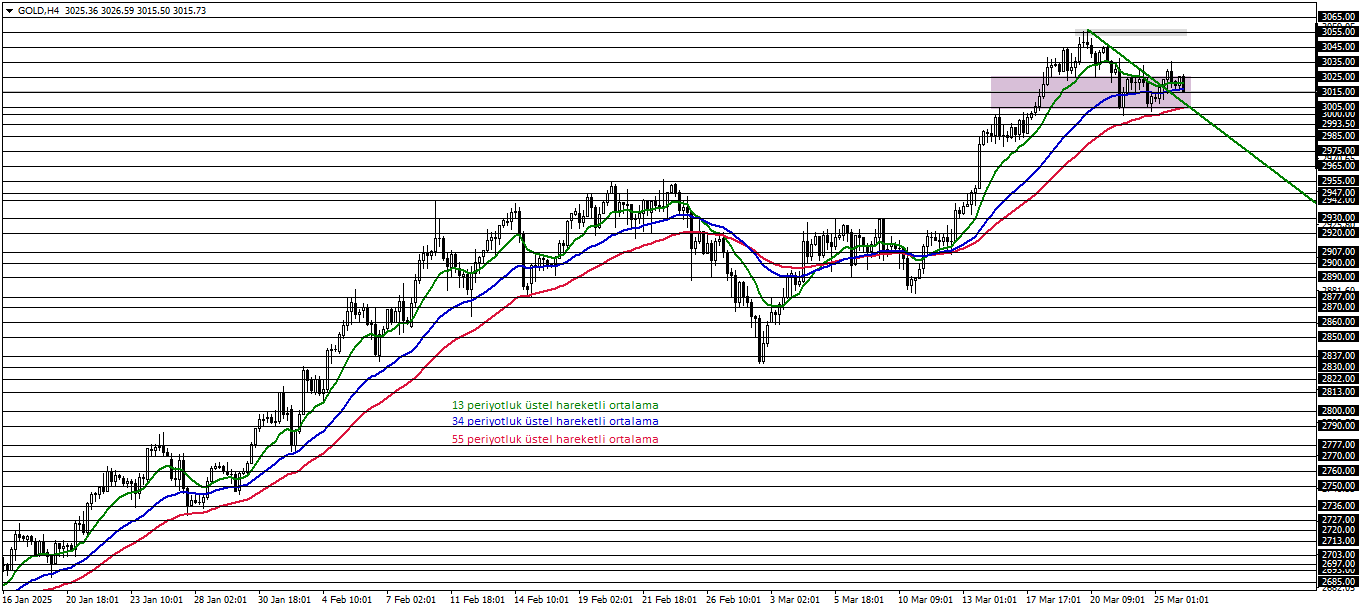
Task: Click the 3015.00 price label
Action: pos(1338,92)
